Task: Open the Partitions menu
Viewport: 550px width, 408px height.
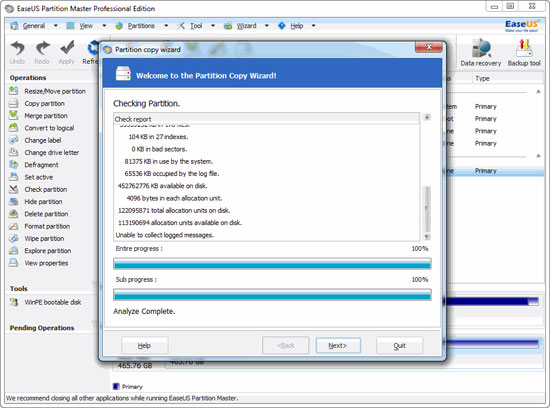Action: point(141,26)
